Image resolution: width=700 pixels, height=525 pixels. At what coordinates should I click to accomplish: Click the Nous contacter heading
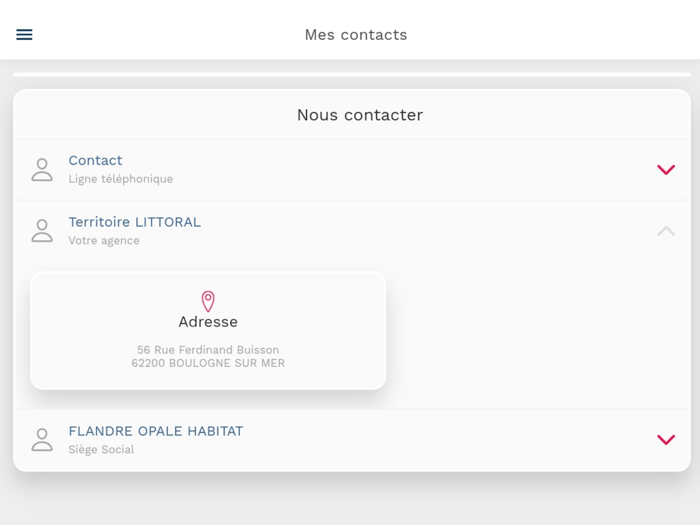point(360,115)
